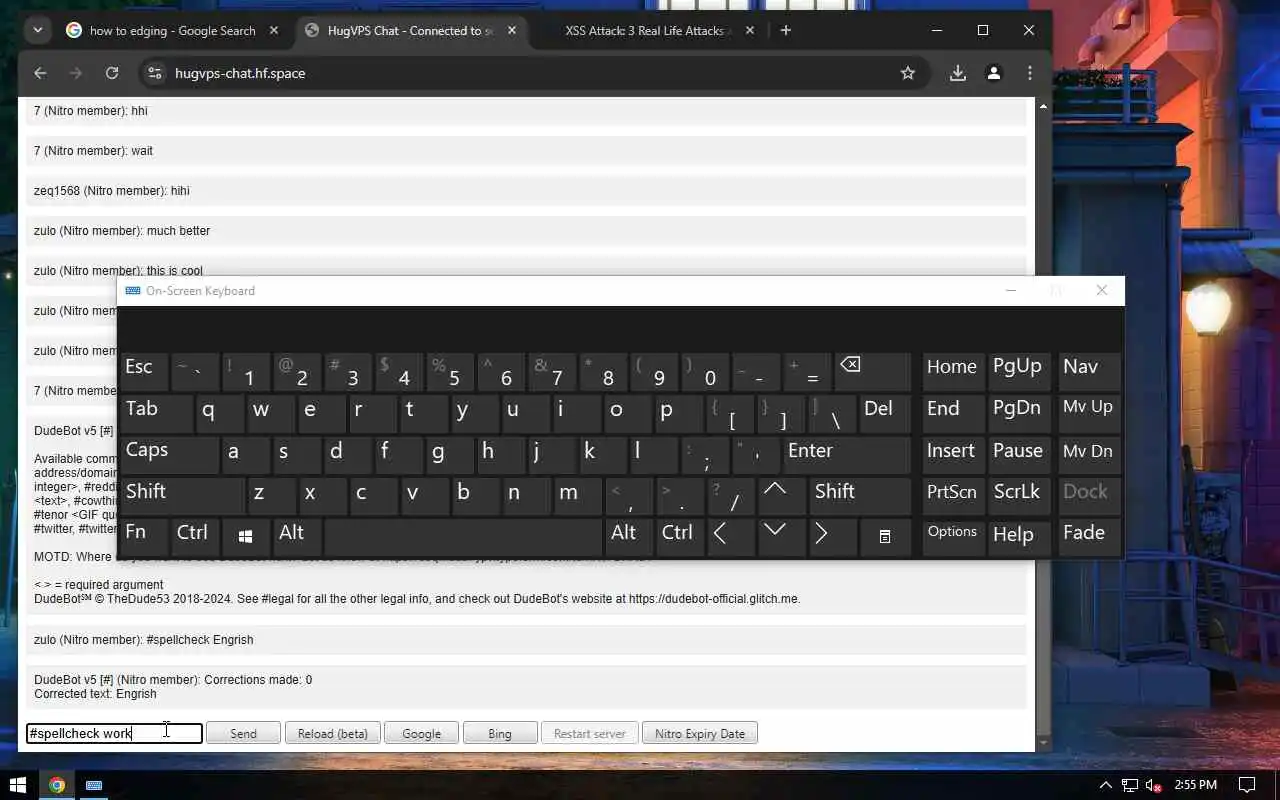This screenshot has height=800, width=1280.
Task: Click the Windows logo key on On-Screen Keyboard
Action: 245,537
